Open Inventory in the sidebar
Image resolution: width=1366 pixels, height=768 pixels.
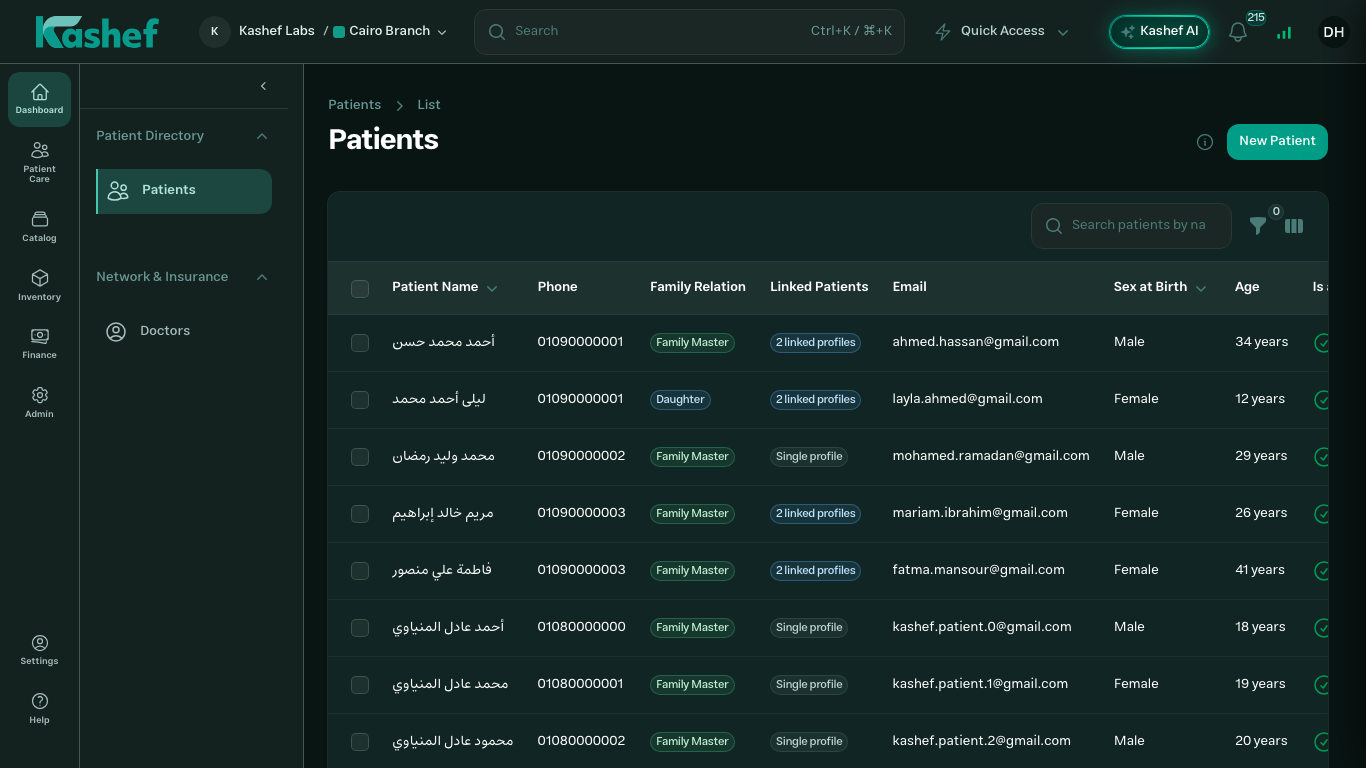[39, 285]
